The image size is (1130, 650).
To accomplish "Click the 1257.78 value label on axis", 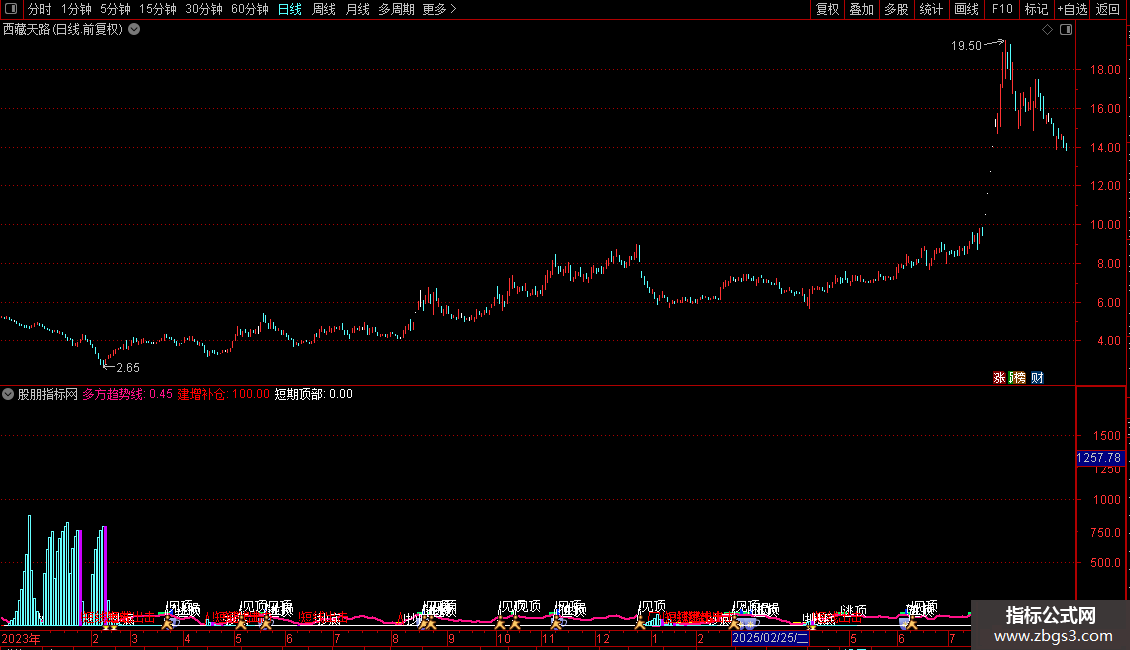I will [x=1099, y=458].
